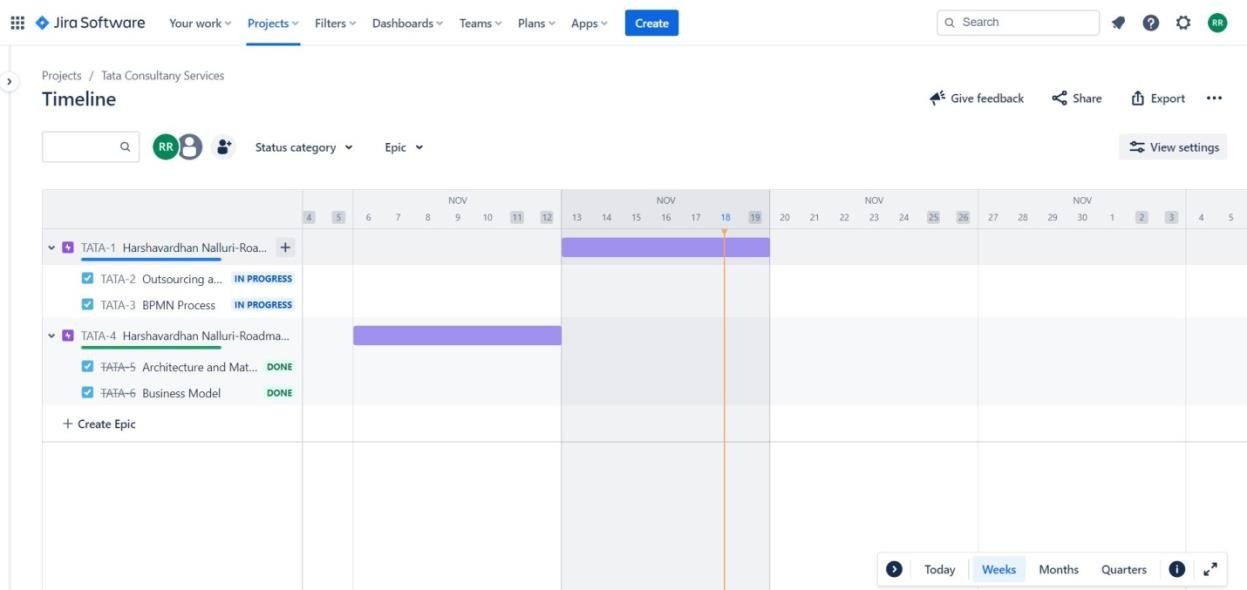Viewport: 1247px width, 590px height.
Task: Click the timeline info icon
Action: point(1176,568)
